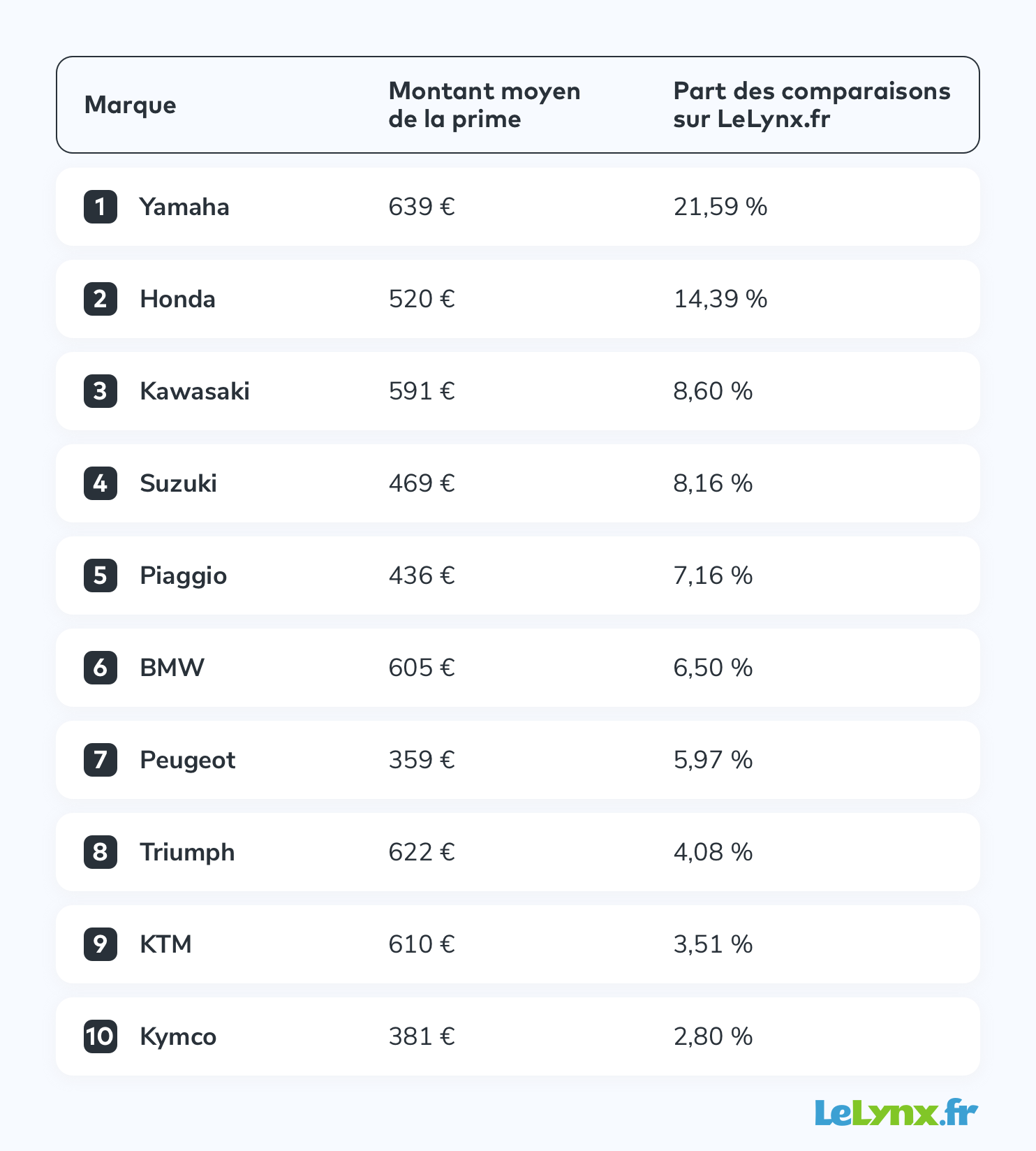Screen dimensions: 1036x1151
Task: Click the rank 4 badge beside Suzuki
Action: coord(101,483)
